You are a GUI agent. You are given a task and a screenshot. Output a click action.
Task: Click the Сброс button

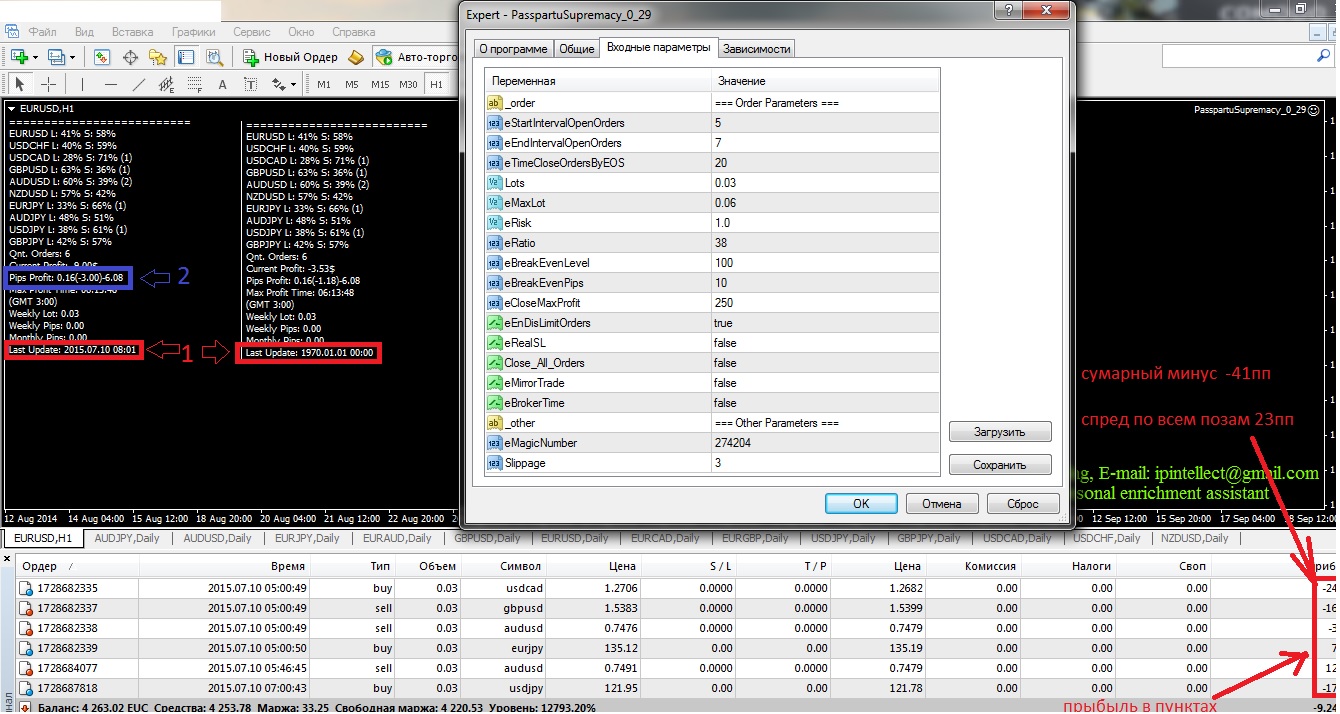click(x=1023, y=504)
